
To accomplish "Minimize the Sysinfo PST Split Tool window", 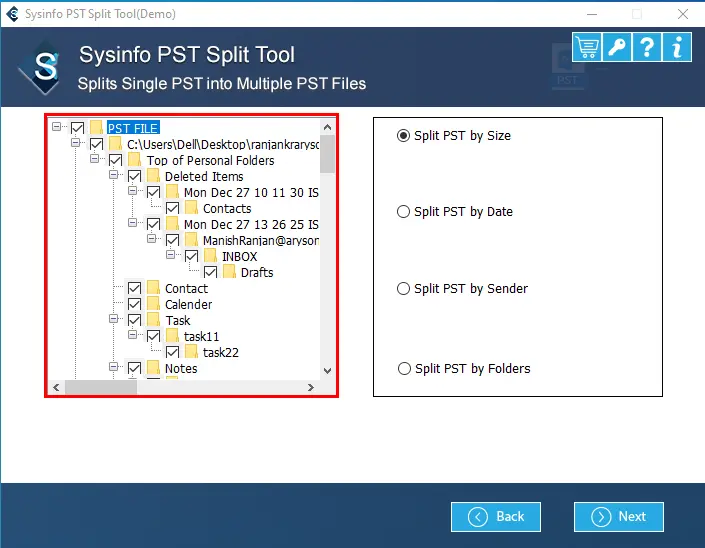I will tap(592, 14).
